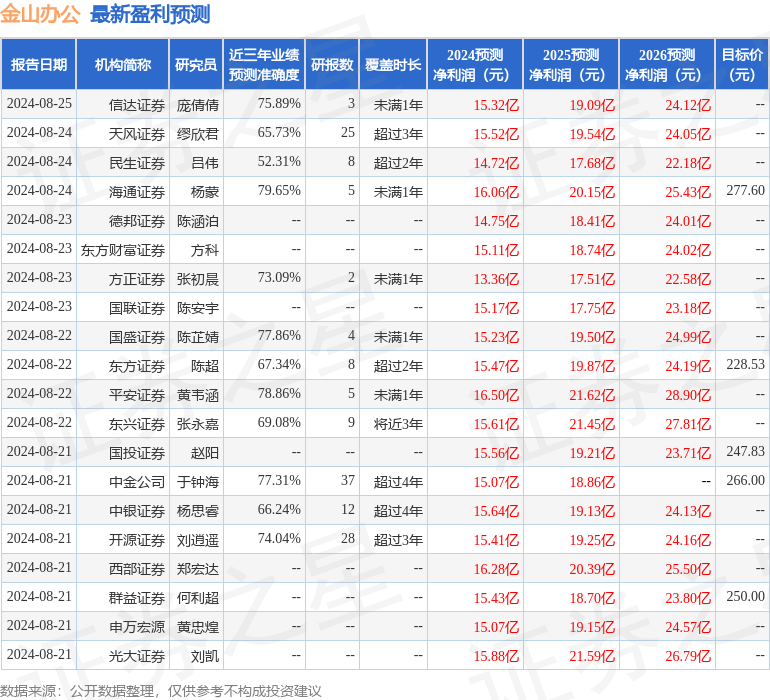The width and height of the screenshot is (770, 700).
Task: Click 2025 profit value 21.62亿
Action: [x=592, y=395]
